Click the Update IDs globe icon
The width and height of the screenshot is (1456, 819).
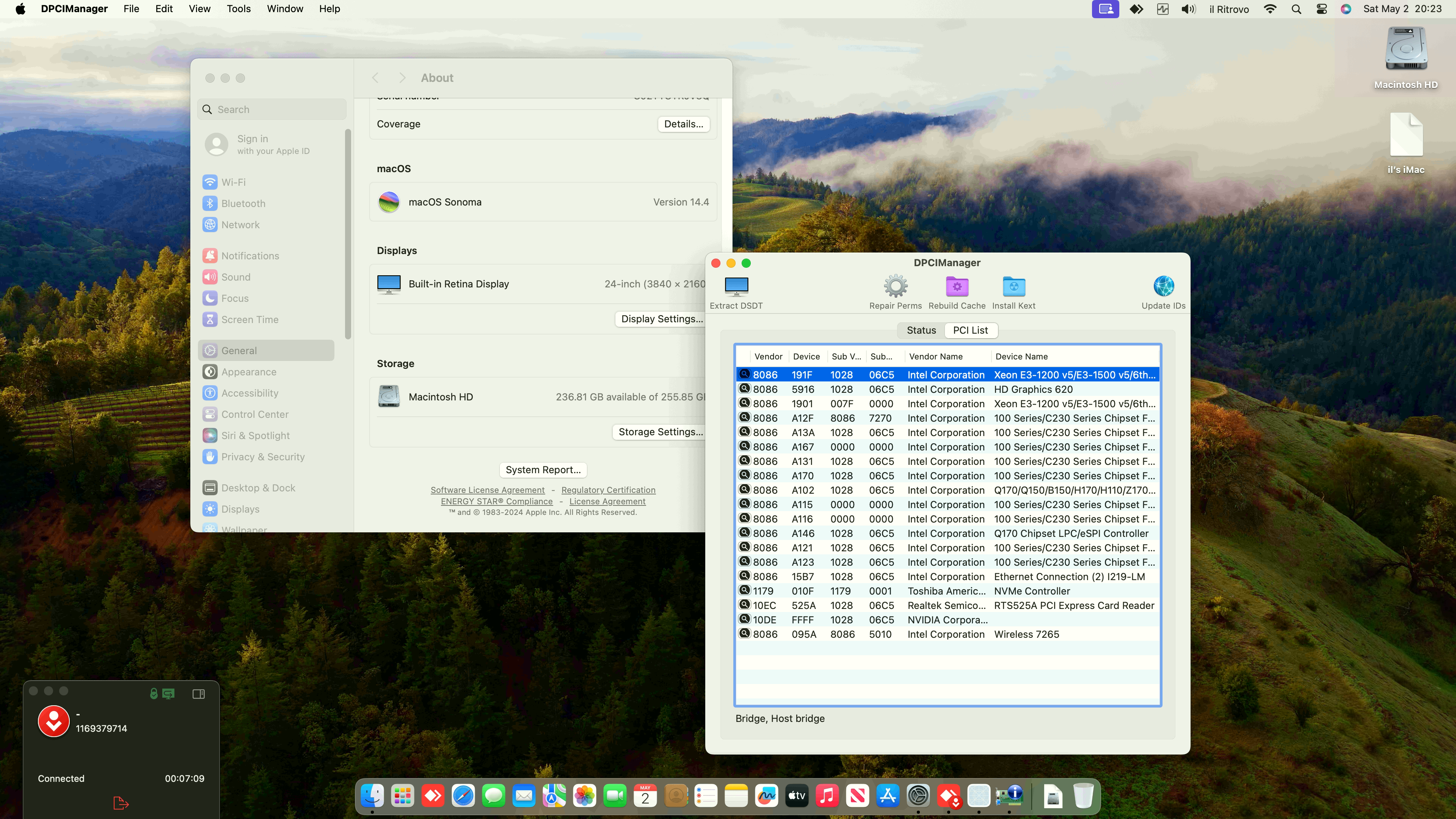tap(1163, 287)
